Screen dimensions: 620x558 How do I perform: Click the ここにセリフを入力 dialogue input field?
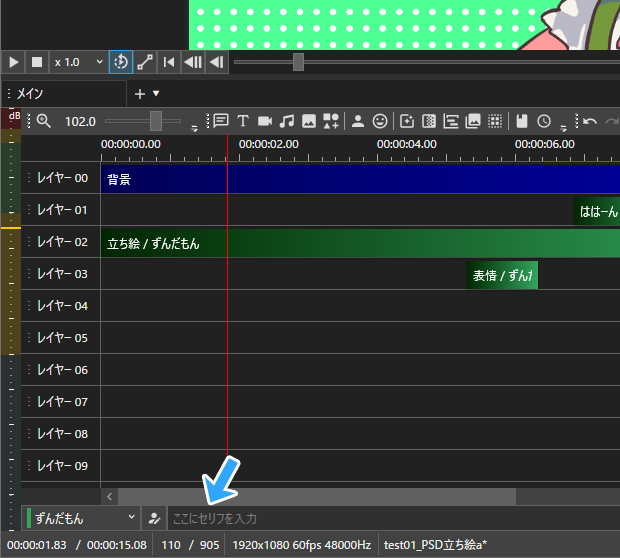tap(394, 518)
